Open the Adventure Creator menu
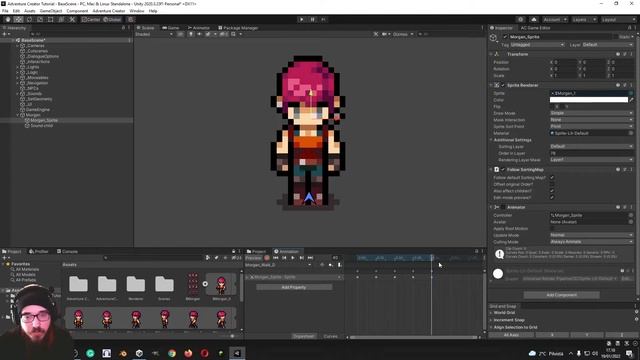640x360 pixels. point(109,11)
